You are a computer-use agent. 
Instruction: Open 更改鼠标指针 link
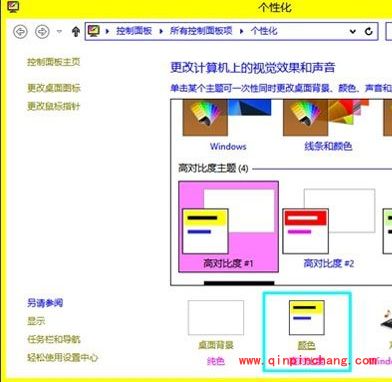coord(54,106)
